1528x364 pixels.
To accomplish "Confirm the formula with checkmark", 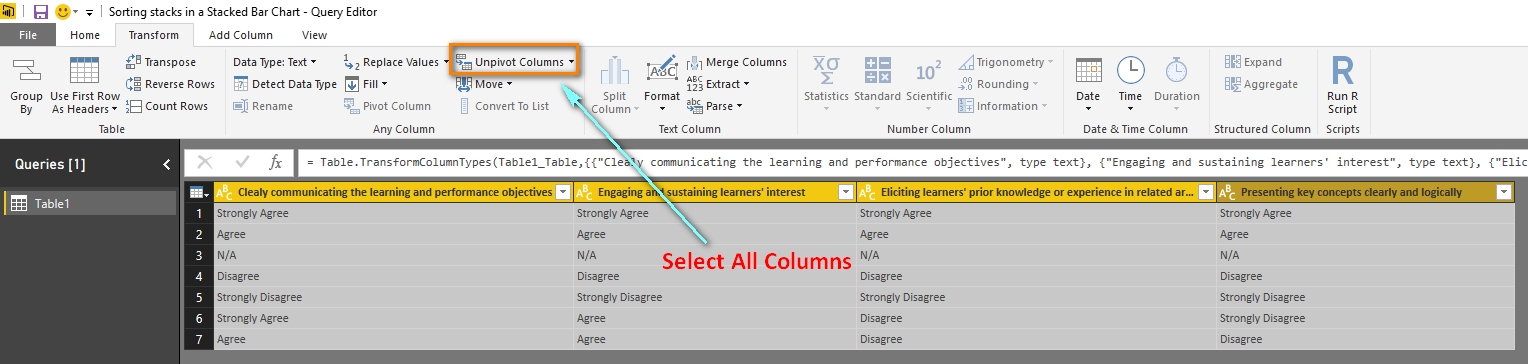I will [242, 162].
